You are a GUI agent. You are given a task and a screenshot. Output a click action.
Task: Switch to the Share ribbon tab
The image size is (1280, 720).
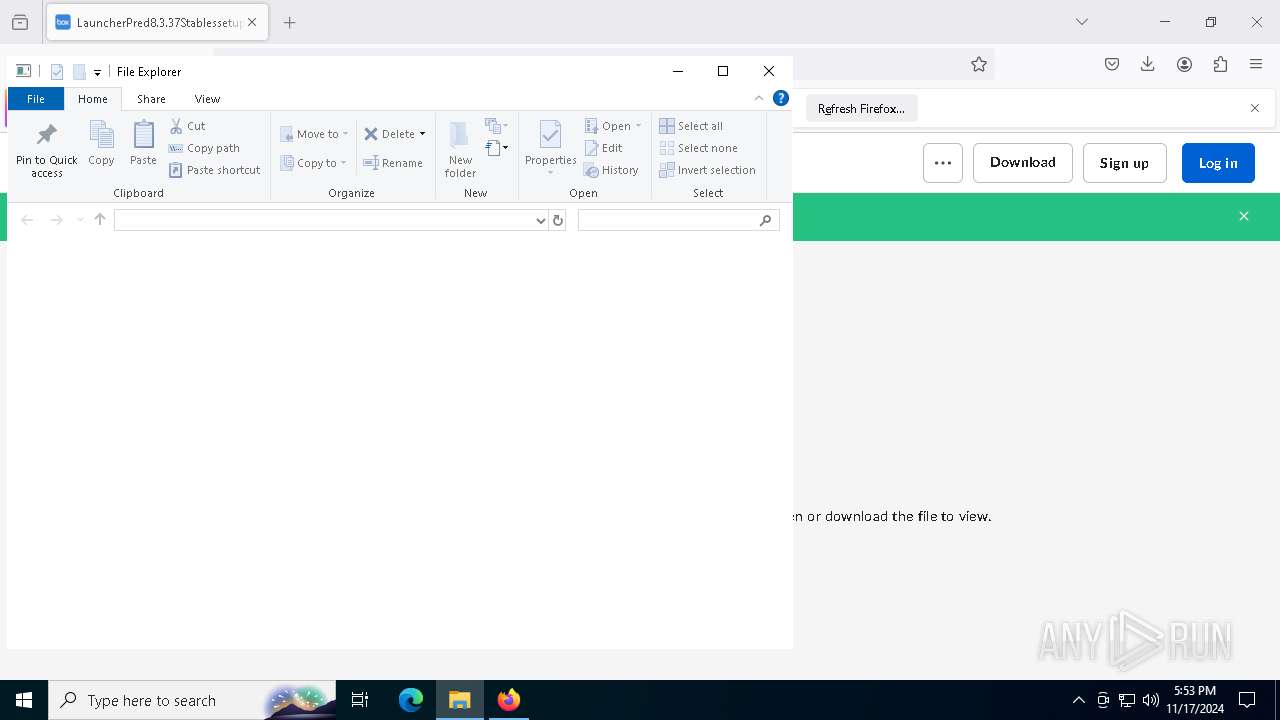152,99
